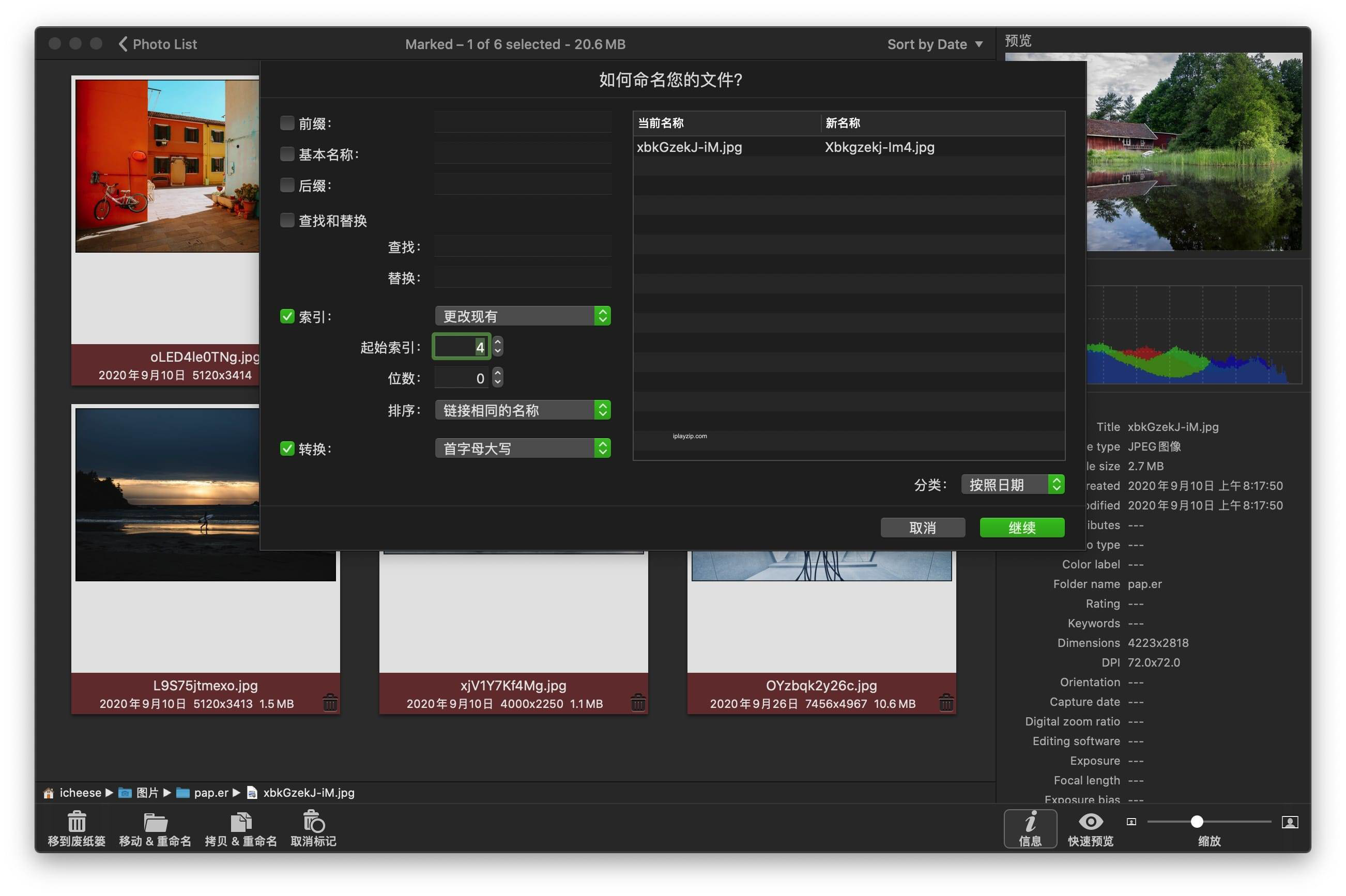
Task: Open Quick Look eye icon (快速预览)
Action: pos(1091,822)
